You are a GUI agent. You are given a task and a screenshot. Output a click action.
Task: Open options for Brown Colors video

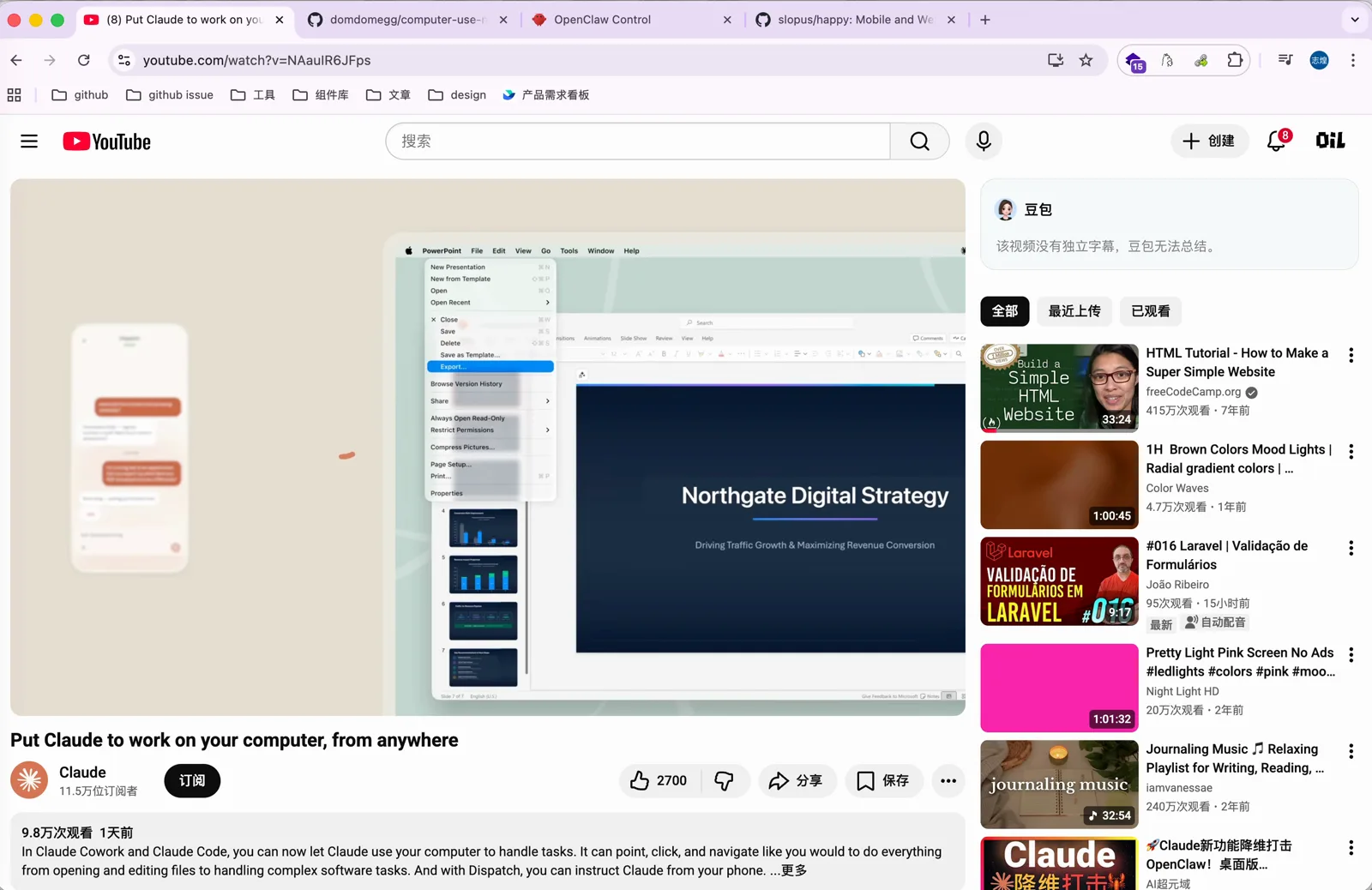click(x=1351, y=451)
